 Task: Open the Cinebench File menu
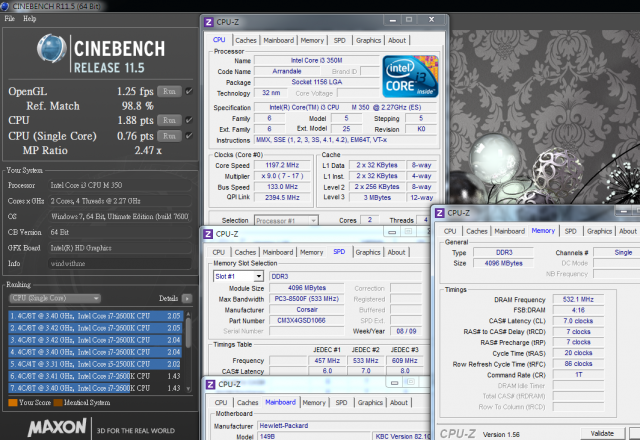(x=9, y=18)
